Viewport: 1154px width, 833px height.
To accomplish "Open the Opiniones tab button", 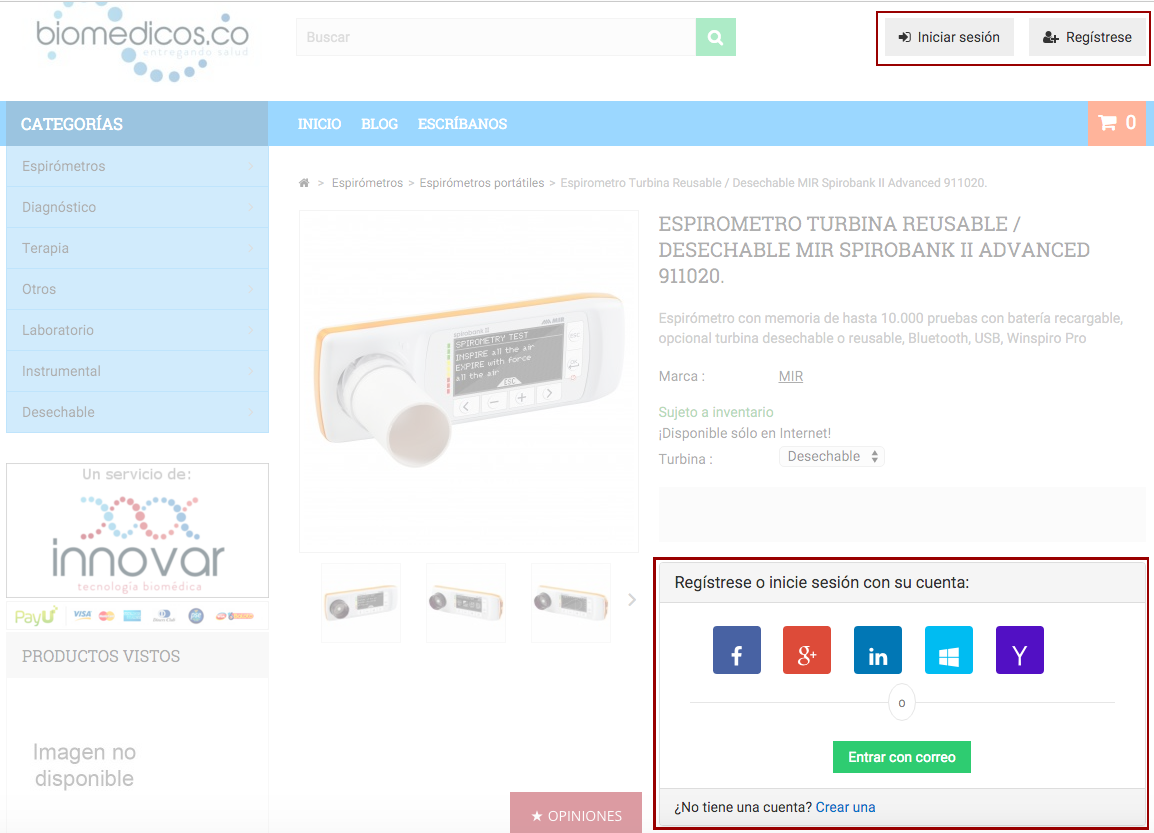I will pos(576,813).
